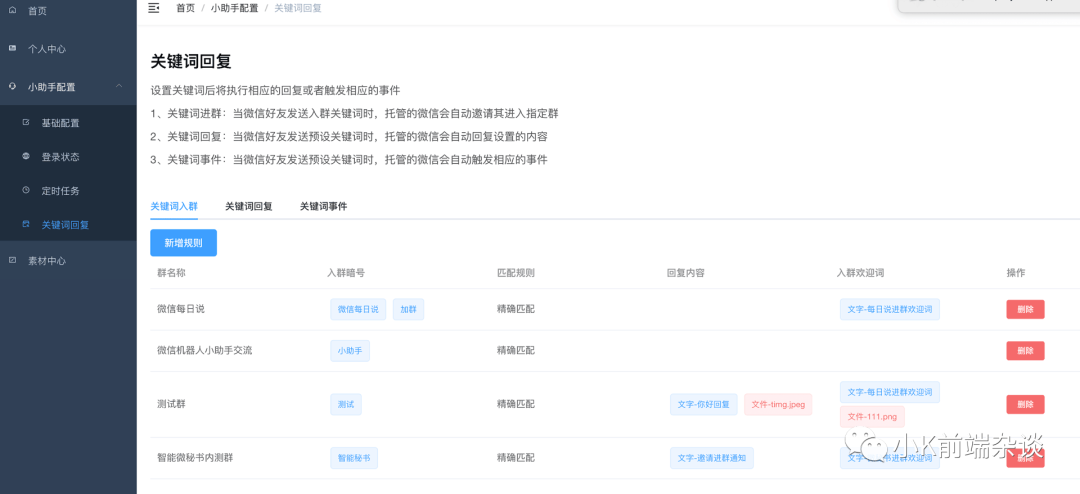Screen dimensions: 1080x494
Task: Collapse the 小助手配置 submenu arrow
Action: 119,86
